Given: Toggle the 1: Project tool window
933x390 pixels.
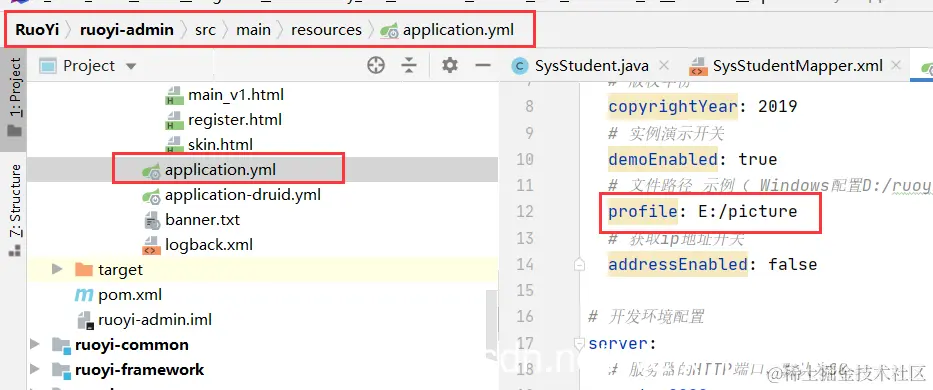Looking at the screenshot, I should pos(15,96).
